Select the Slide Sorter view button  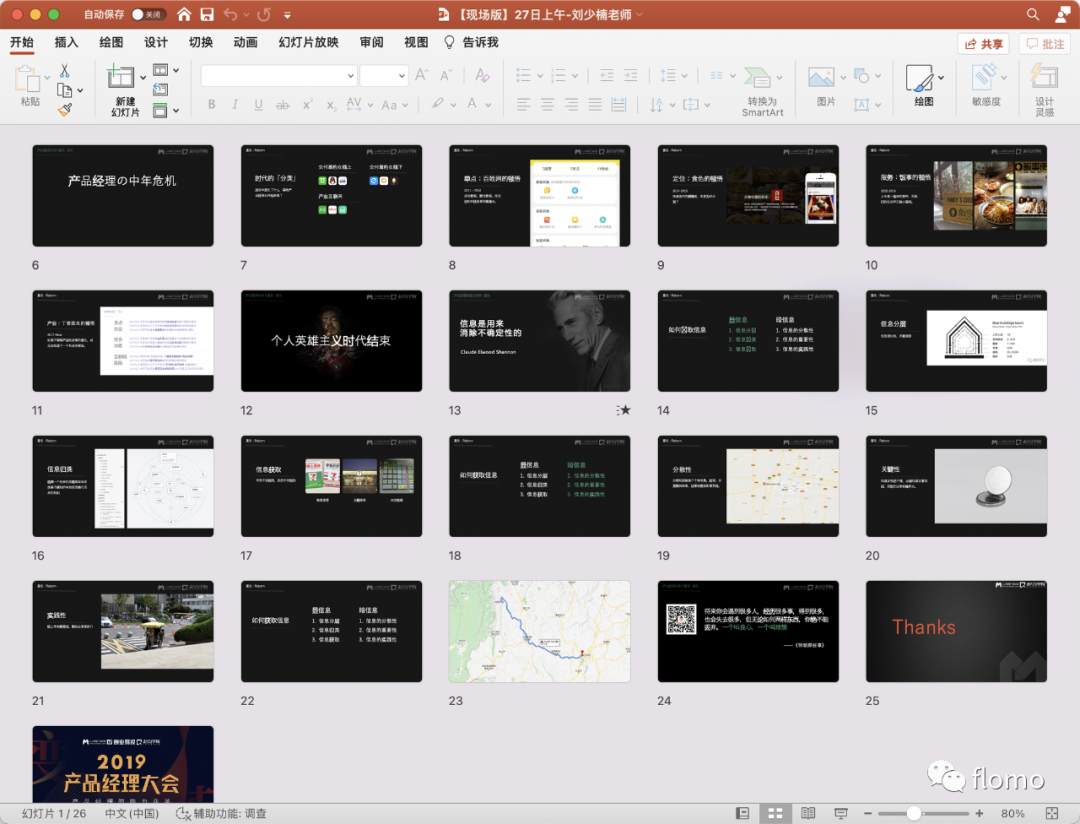776,814
